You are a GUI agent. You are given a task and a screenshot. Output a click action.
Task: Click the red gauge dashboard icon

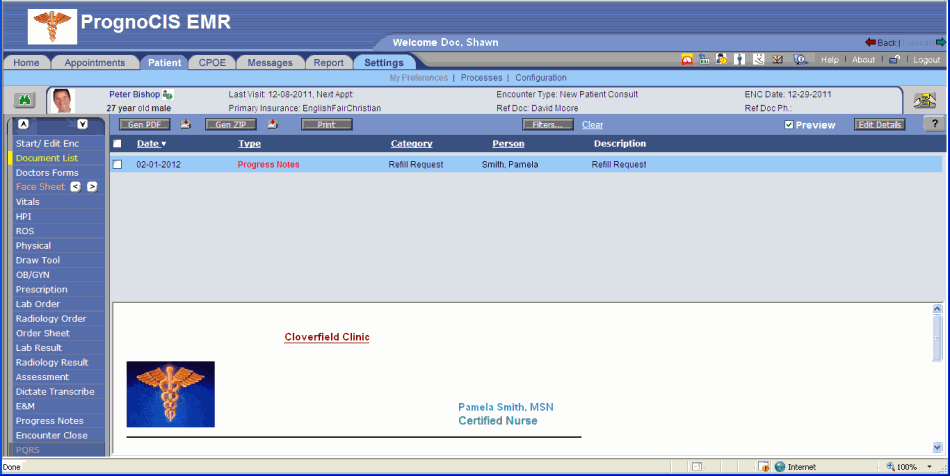687,59
